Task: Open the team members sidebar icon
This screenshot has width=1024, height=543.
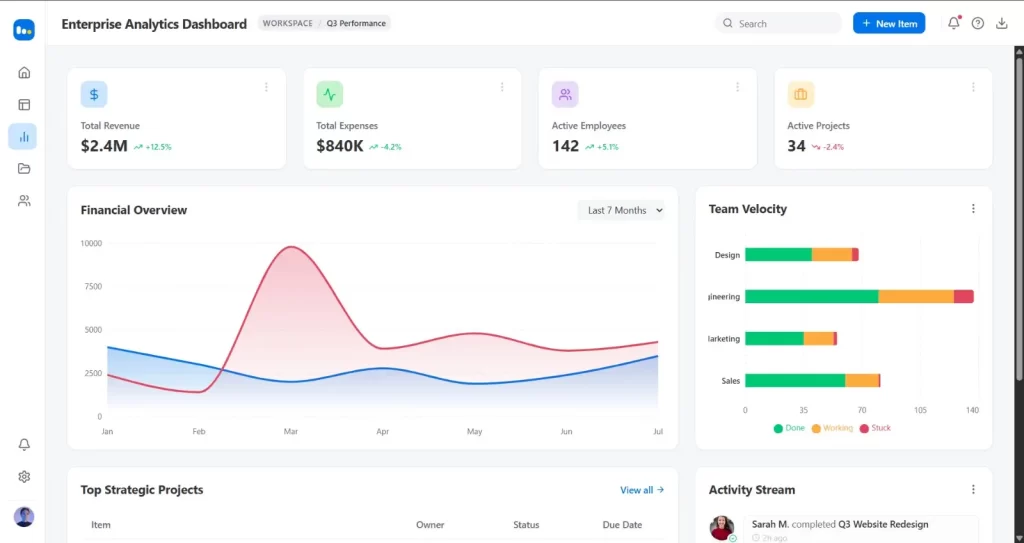Action: (24, 200)
